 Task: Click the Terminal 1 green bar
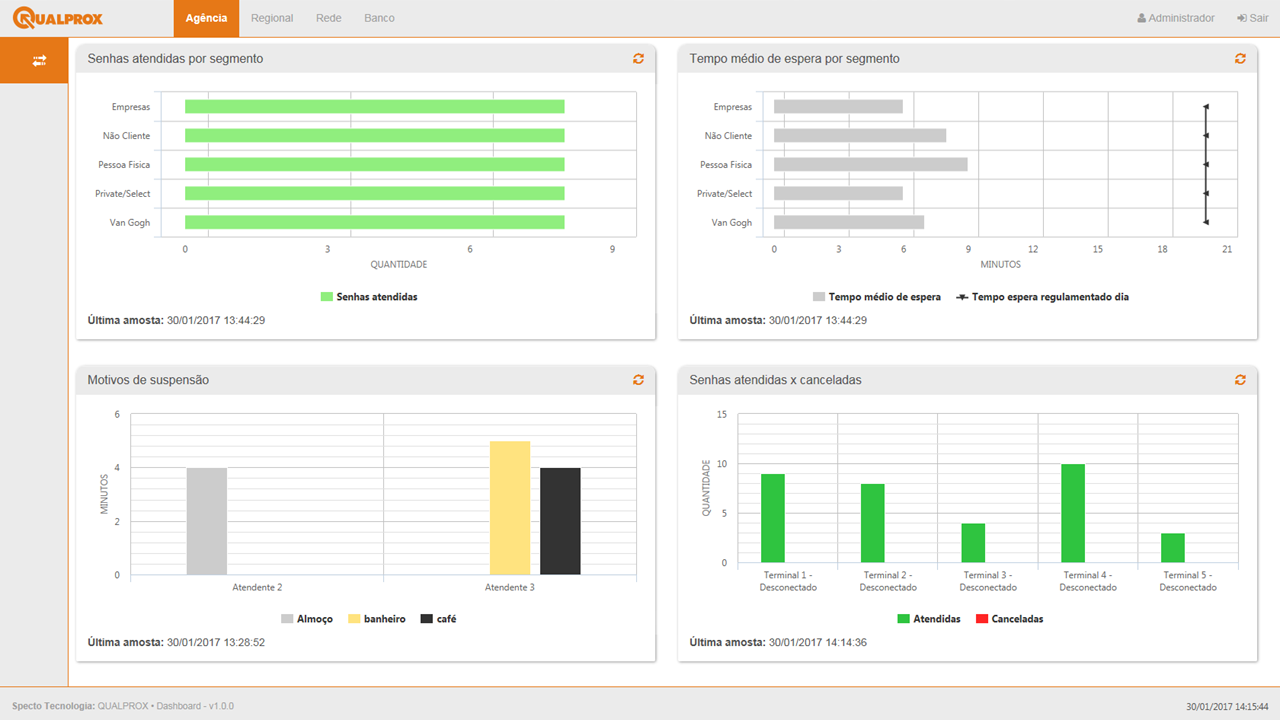point(773,518)
